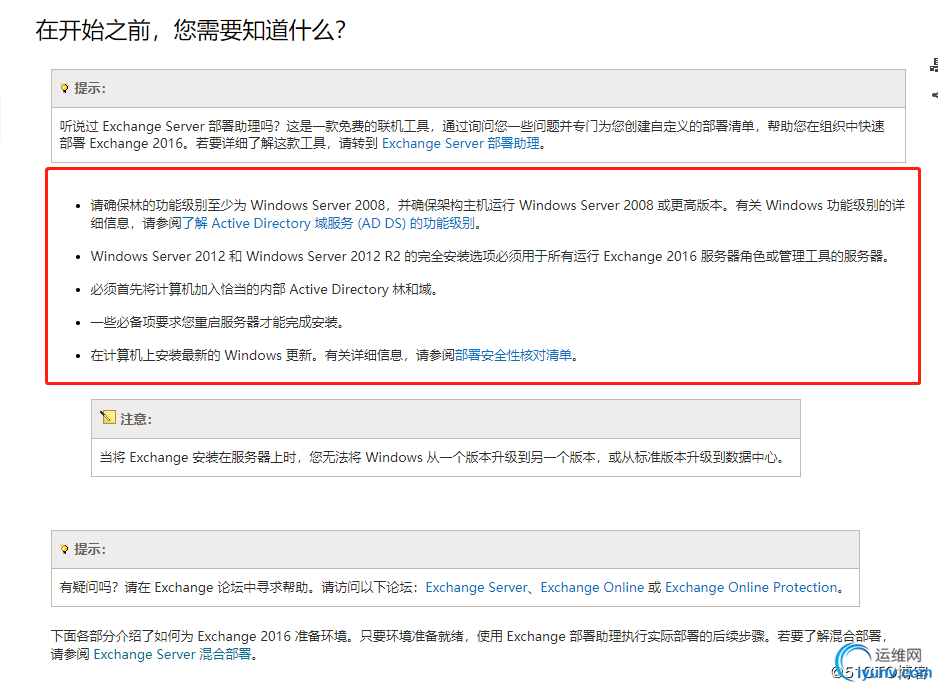This screenshot has width=938, height=689.
Task: Click bullet about Windows Server 2012 R2 完全安装选项
Action: 491,256
